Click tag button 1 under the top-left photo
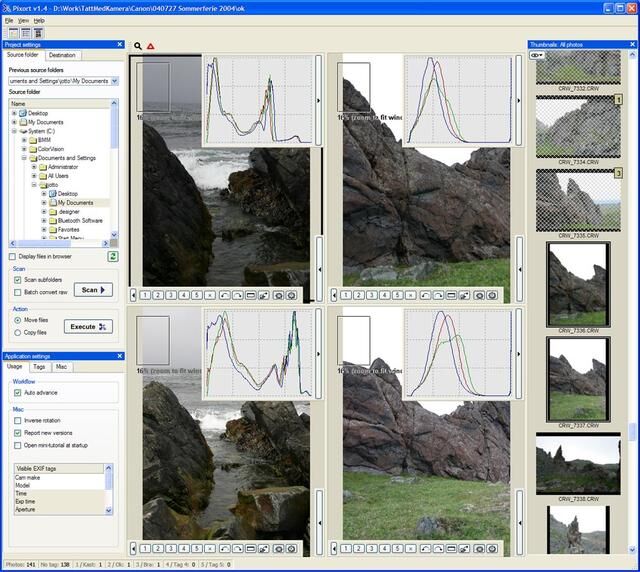Image resolution: width=640 pixels, height=572 pixels. point(146,296)
